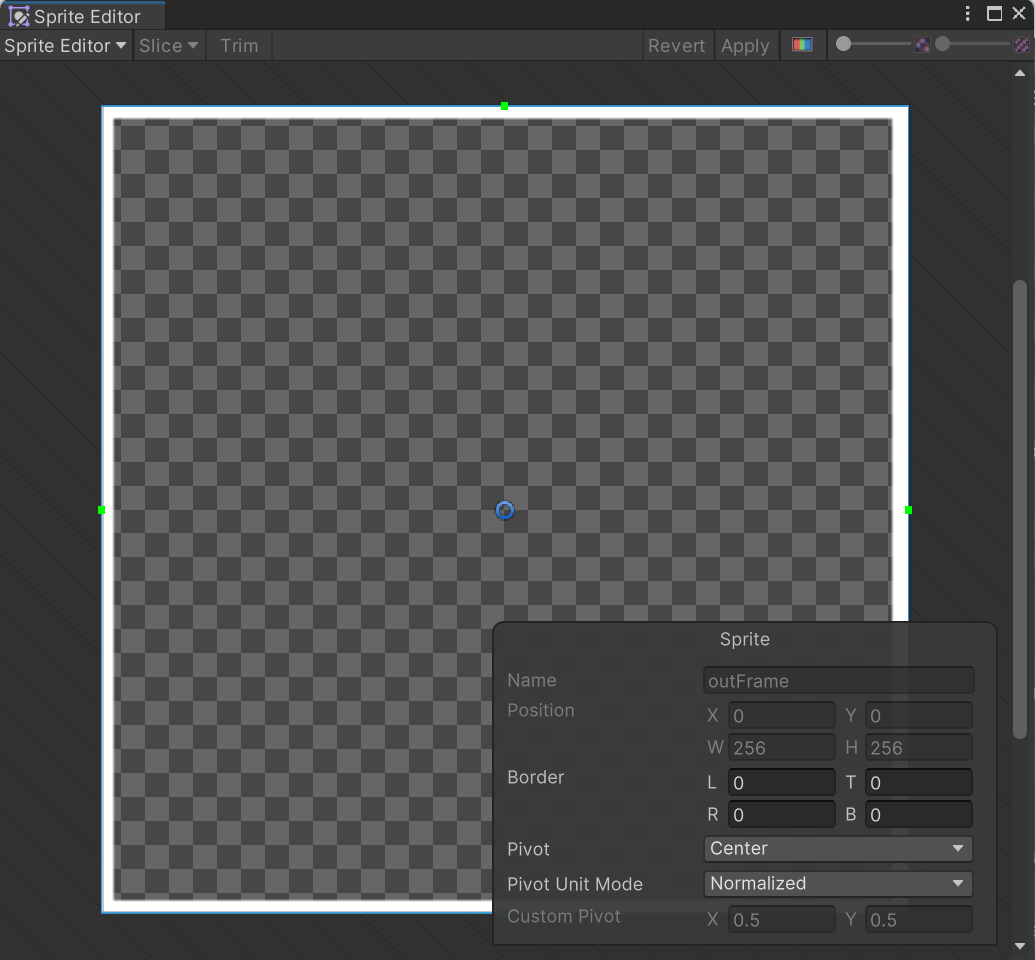Click the zoom checkerboard icon

tap(922, 45)
